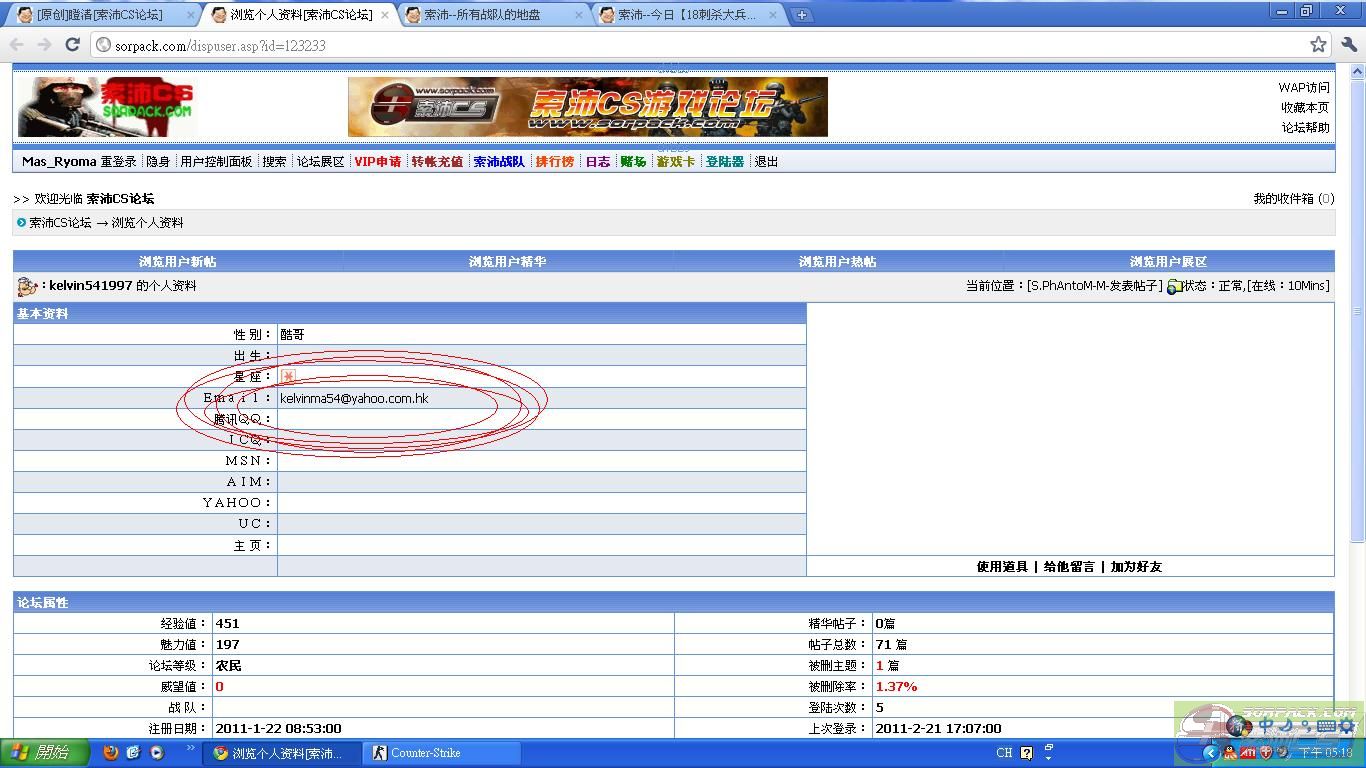Click the QQ penguin tray icon

(1229, 753)
